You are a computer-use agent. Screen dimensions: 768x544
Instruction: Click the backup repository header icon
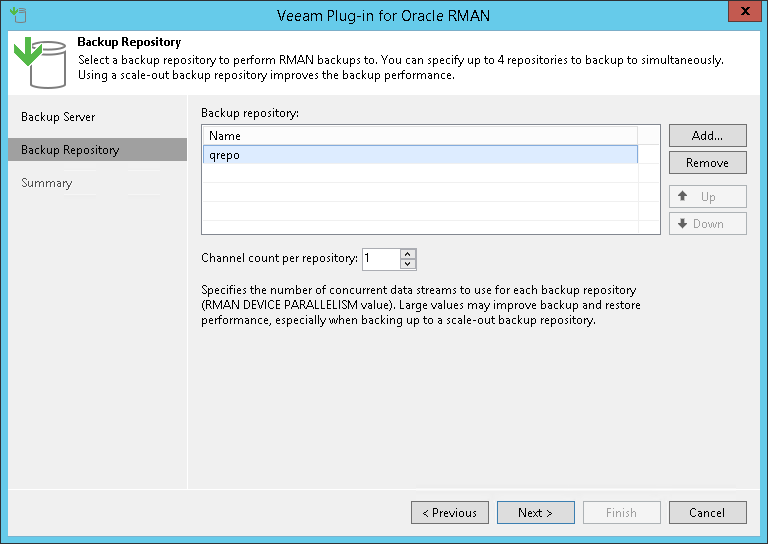40,63
